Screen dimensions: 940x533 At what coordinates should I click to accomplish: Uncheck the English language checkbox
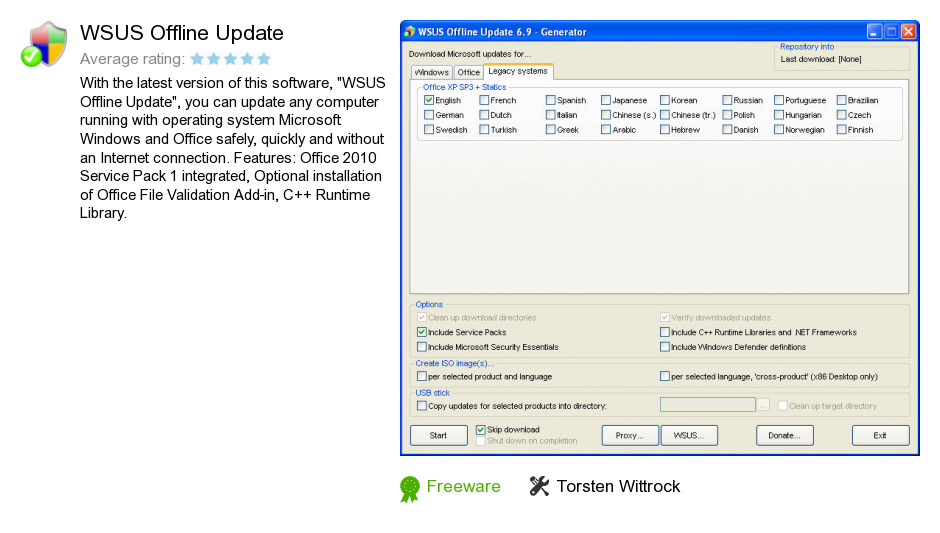(429, 100)
